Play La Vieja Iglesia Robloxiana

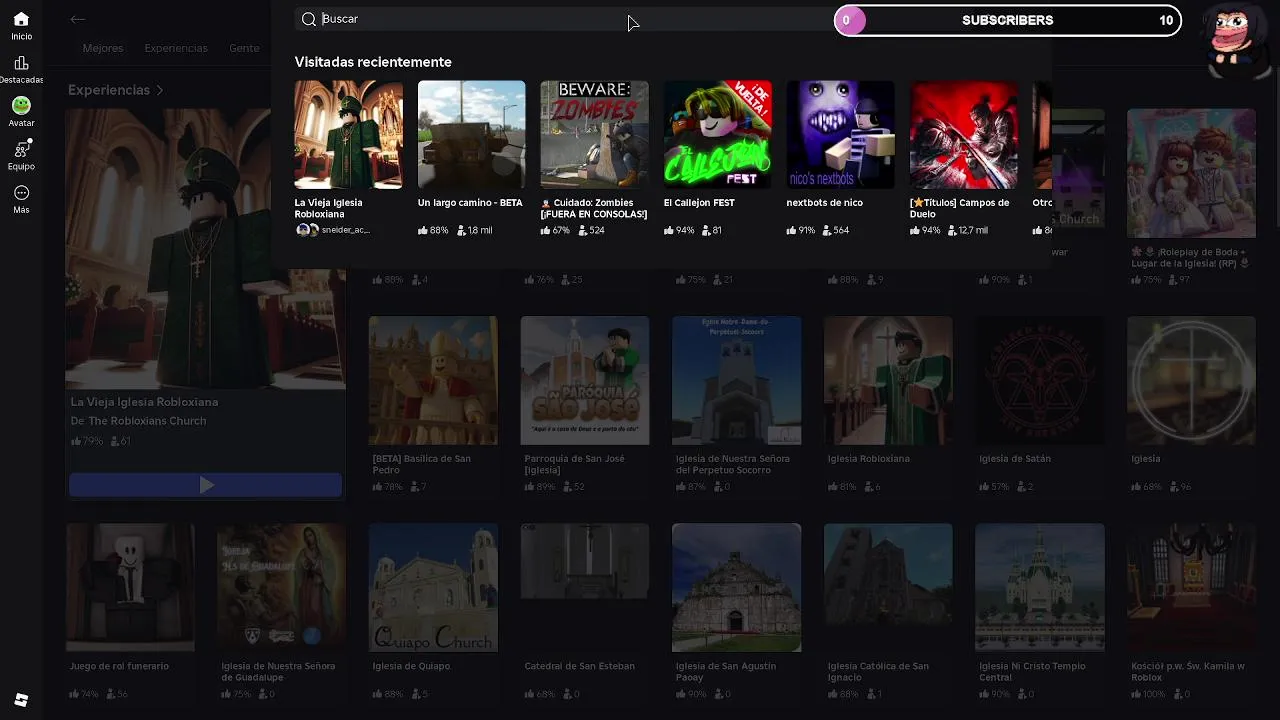click(x=205, y=485)
